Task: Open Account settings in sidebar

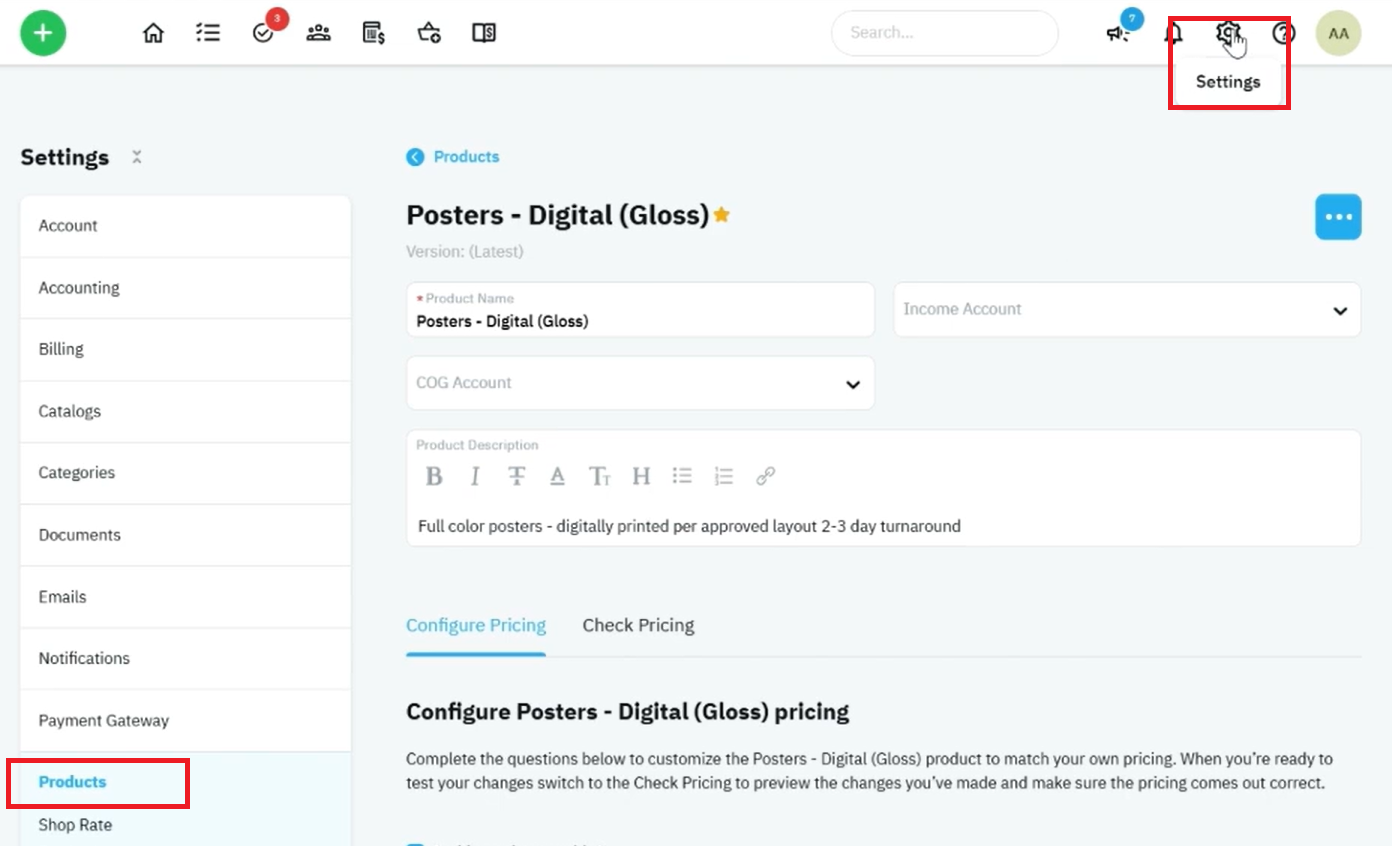Action: tap(185, 226)
